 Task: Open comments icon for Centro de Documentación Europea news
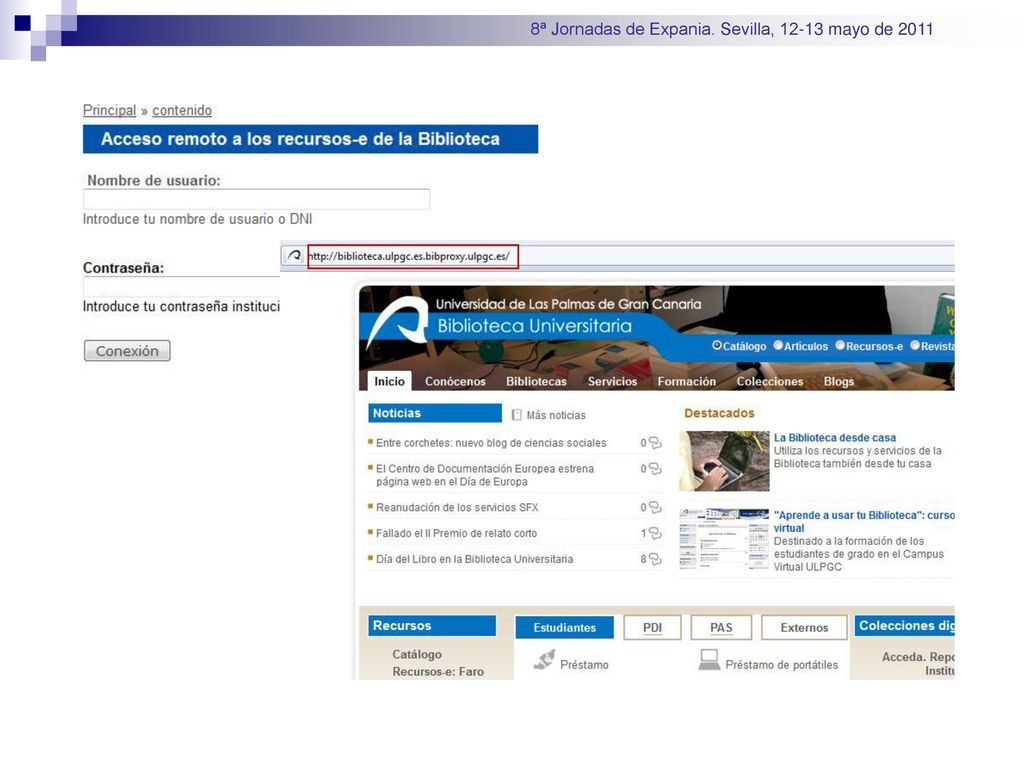click(x=655, y=469)
